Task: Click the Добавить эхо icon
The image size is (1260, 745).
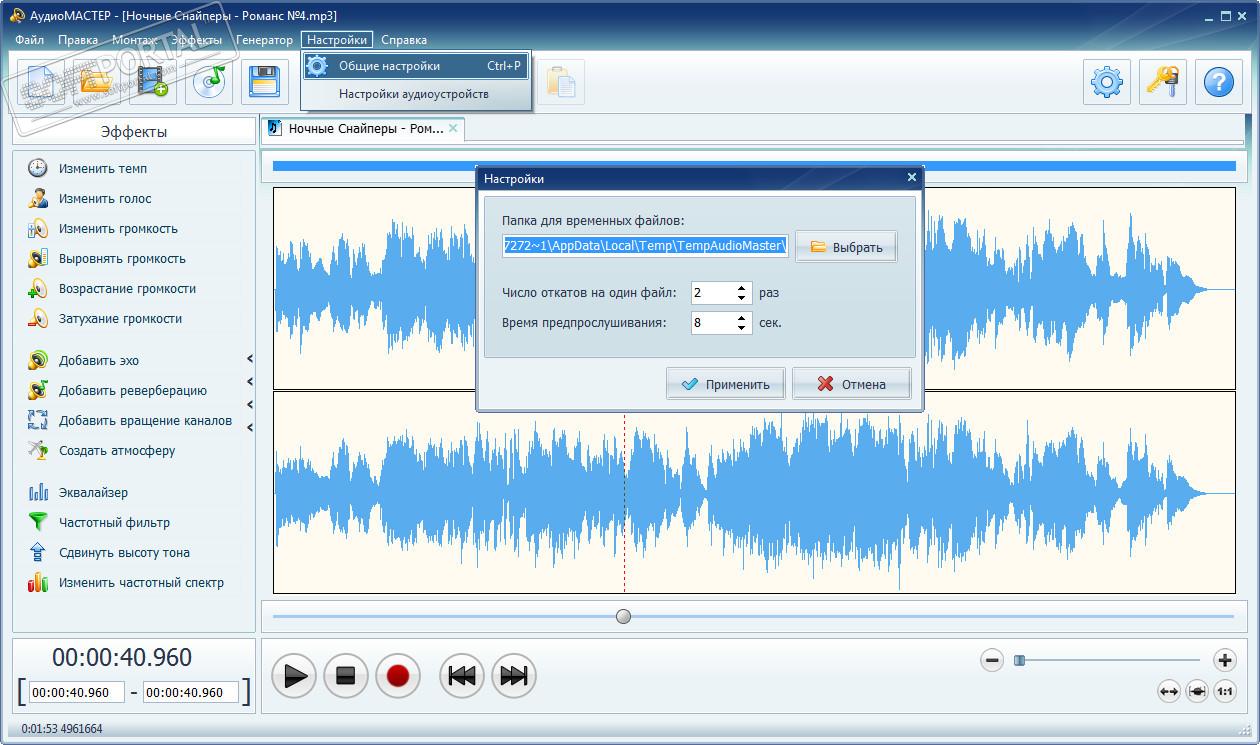Action: 38,360
